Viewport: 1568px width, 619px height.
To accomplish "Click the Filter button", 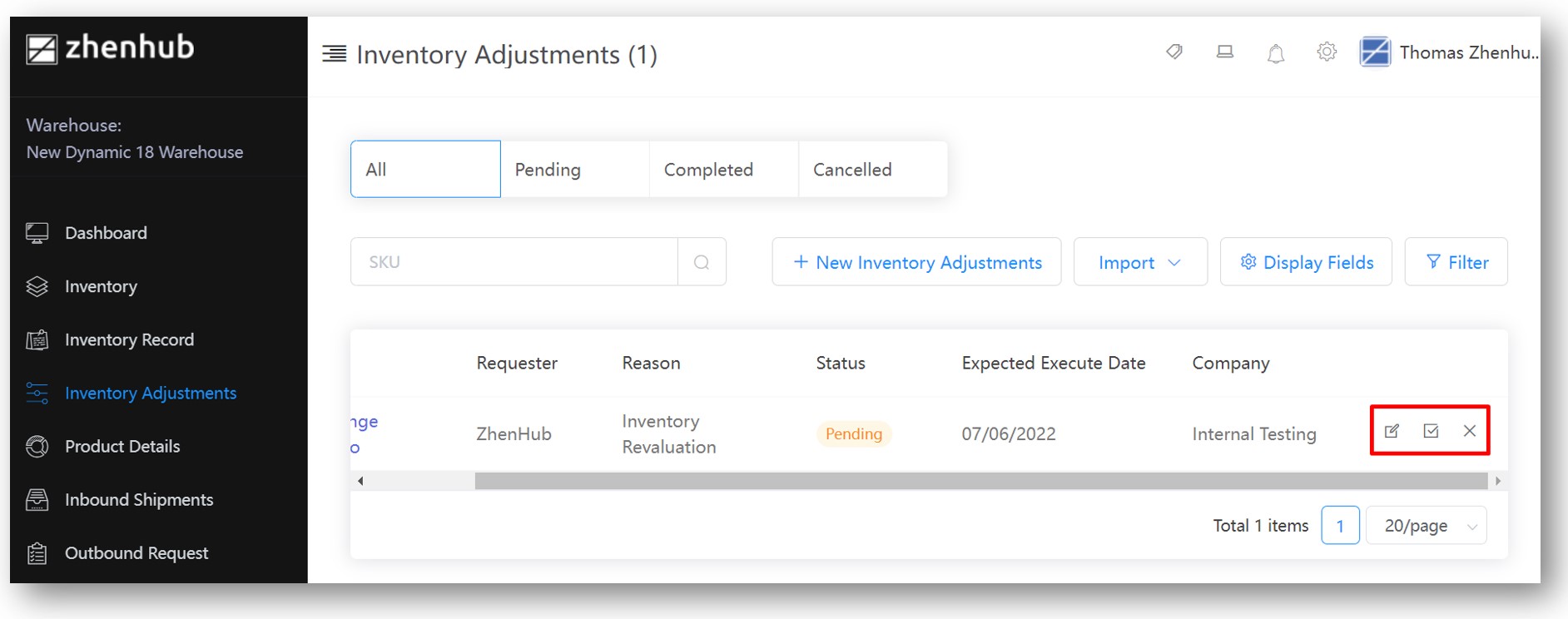I will click(1456, 262).
